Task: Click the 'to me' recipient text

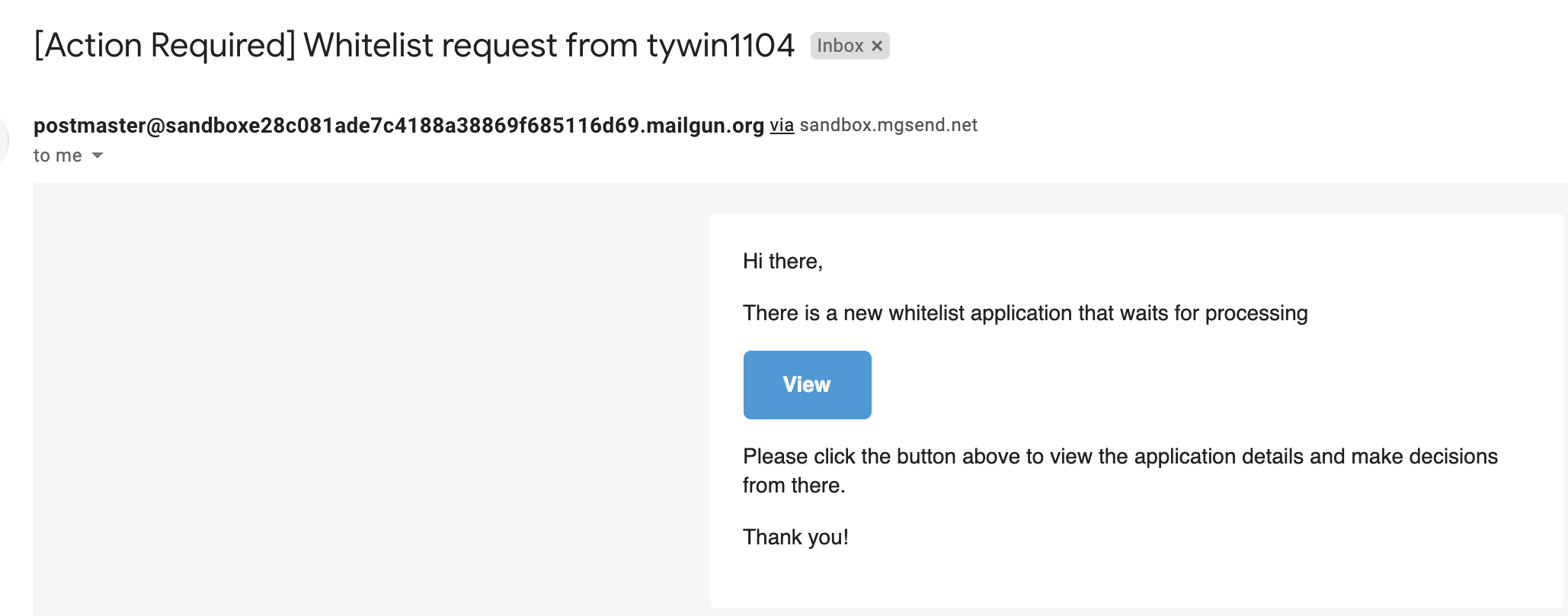Action: (x=57, y=156)
